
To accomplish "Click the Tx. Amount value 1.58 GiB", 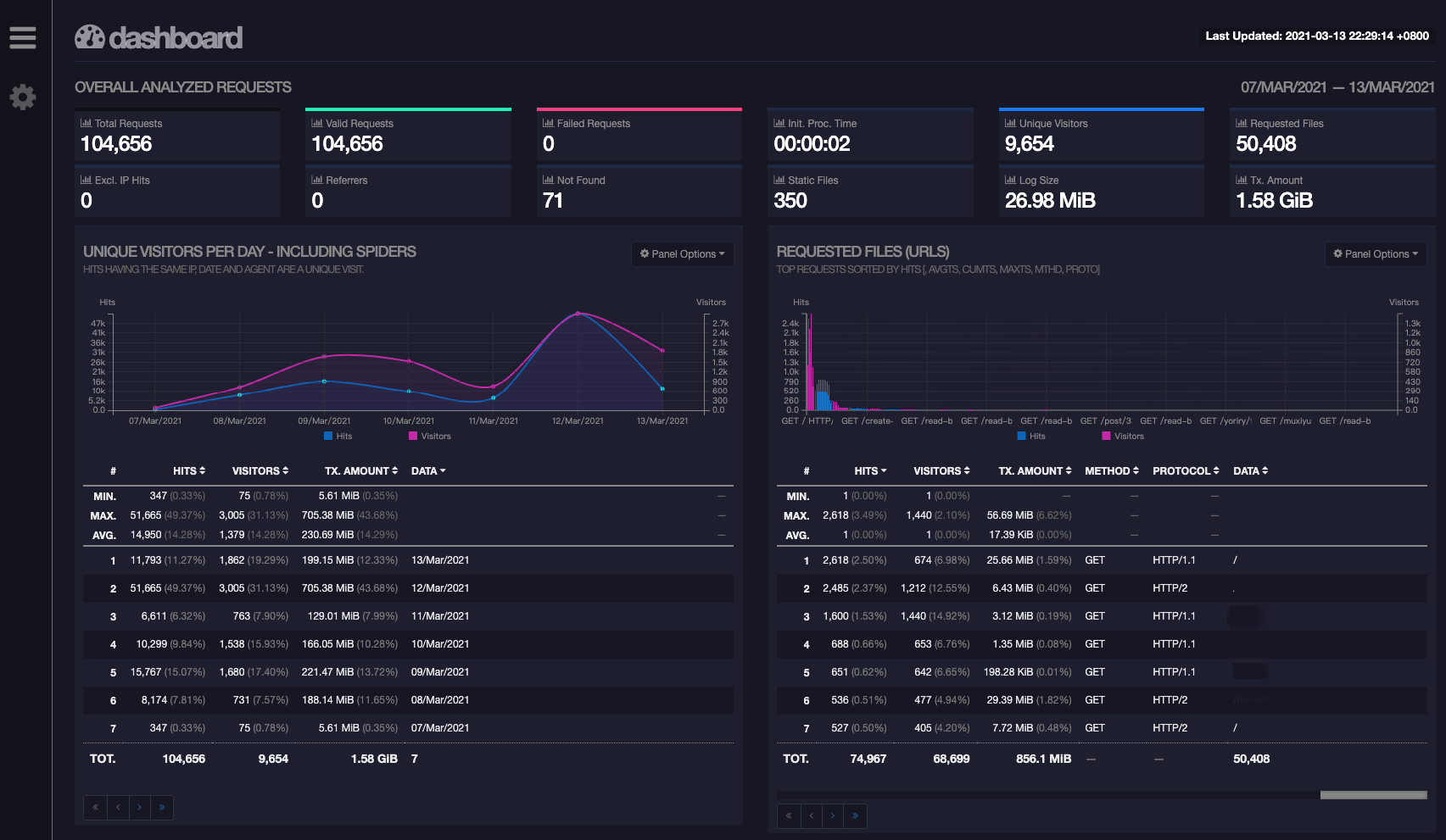I will tap(1274, 201).
